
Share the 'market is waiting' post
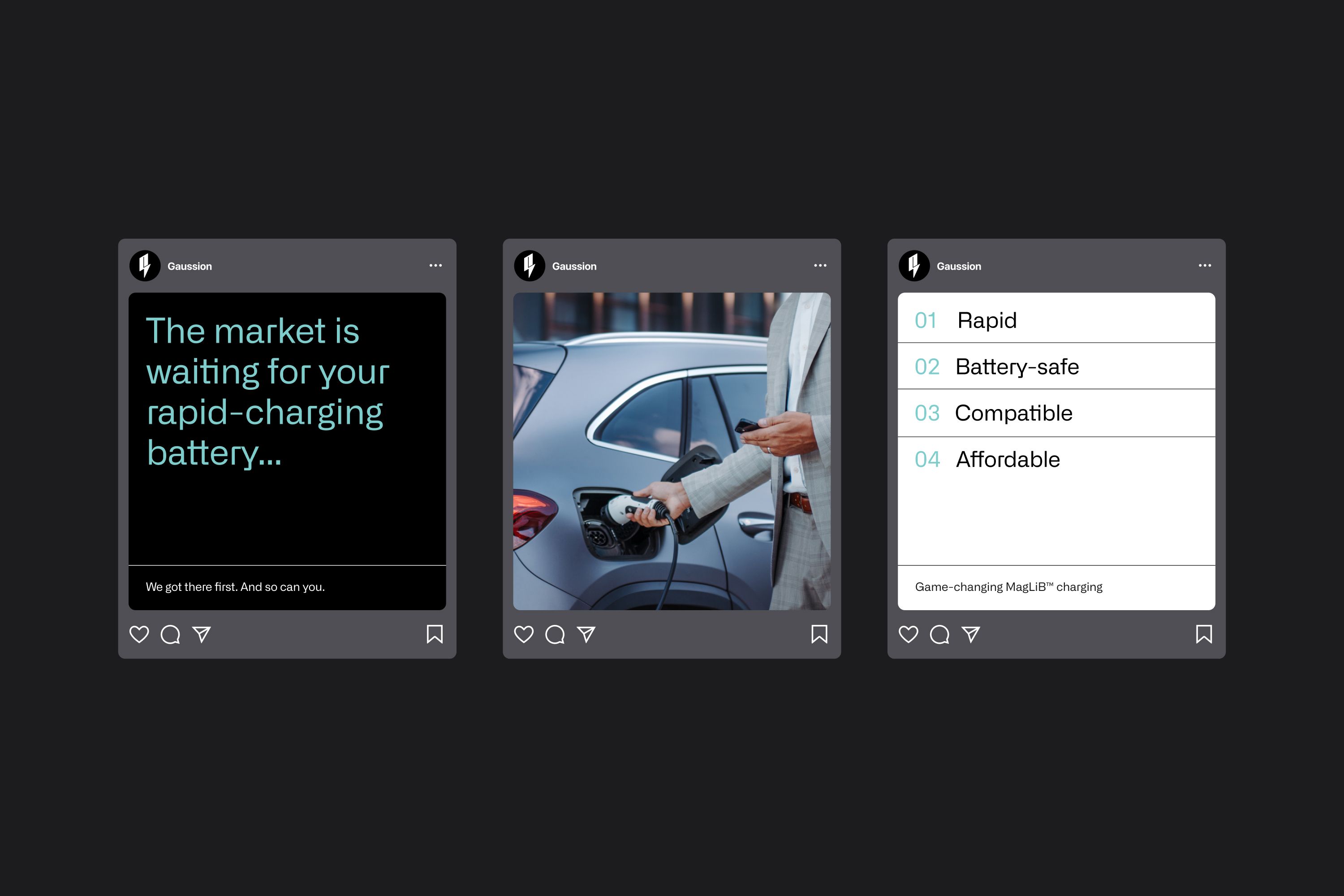pos(201,634)
